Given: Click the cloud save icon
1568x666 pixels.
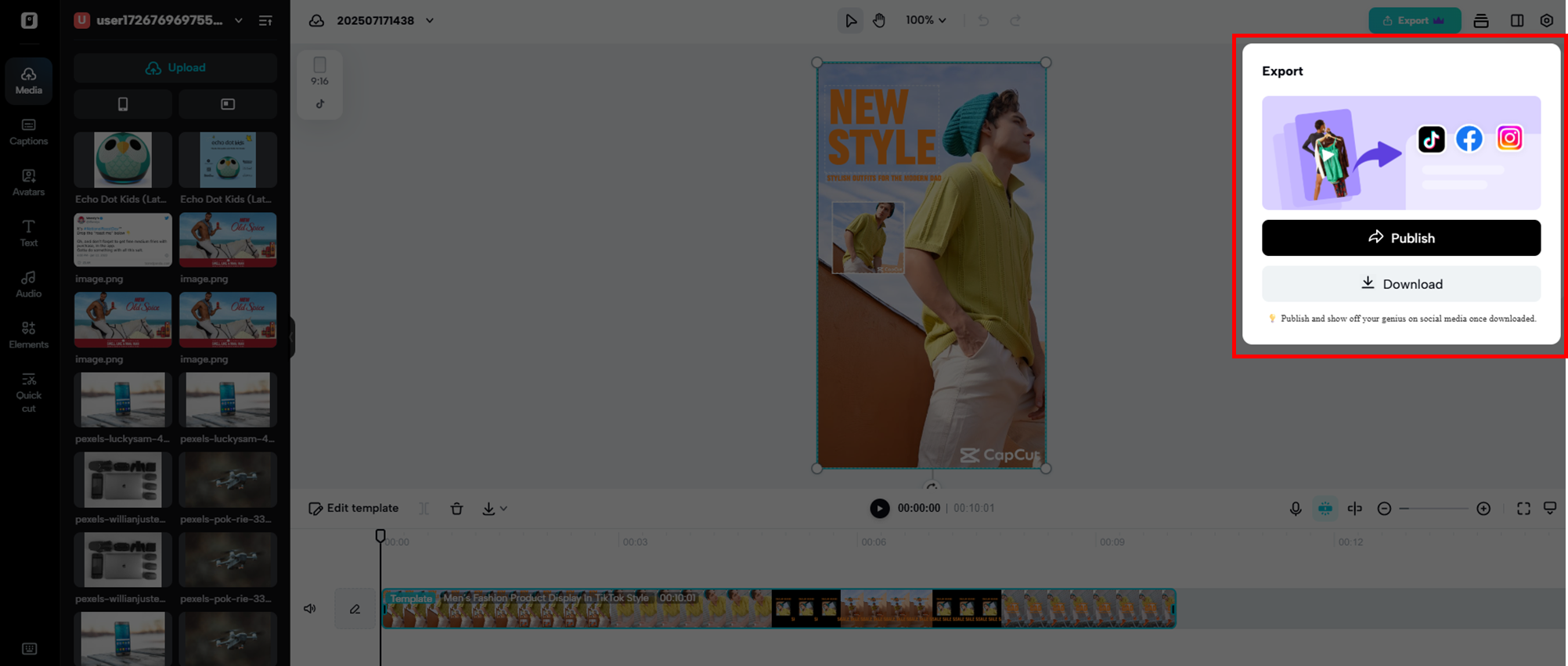Looking at the screenshot, I should pos(316,20).
